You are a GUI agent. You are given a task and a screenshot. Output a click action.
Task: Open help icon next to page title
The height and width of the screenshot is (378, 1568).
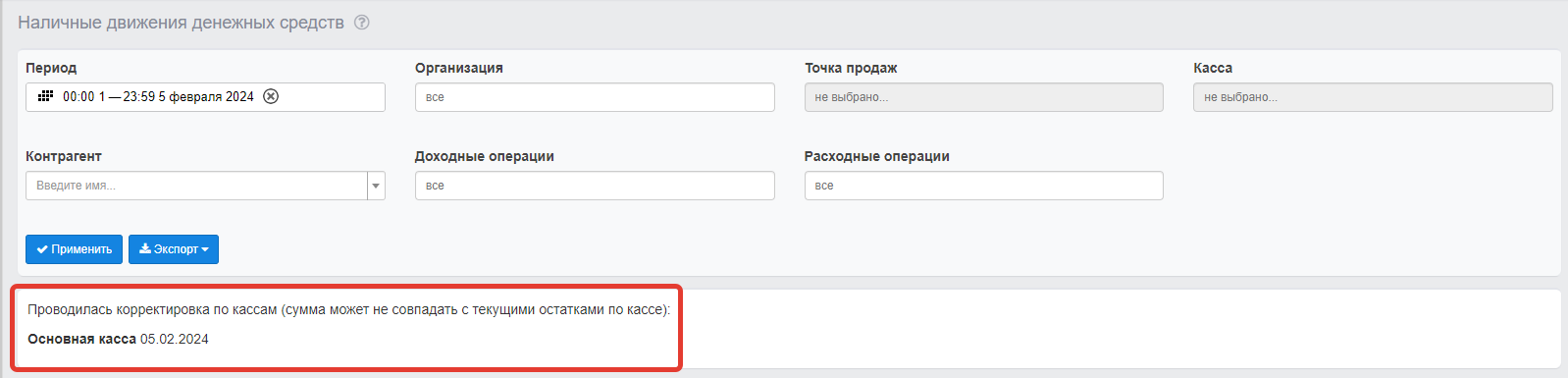click(361, 23)
